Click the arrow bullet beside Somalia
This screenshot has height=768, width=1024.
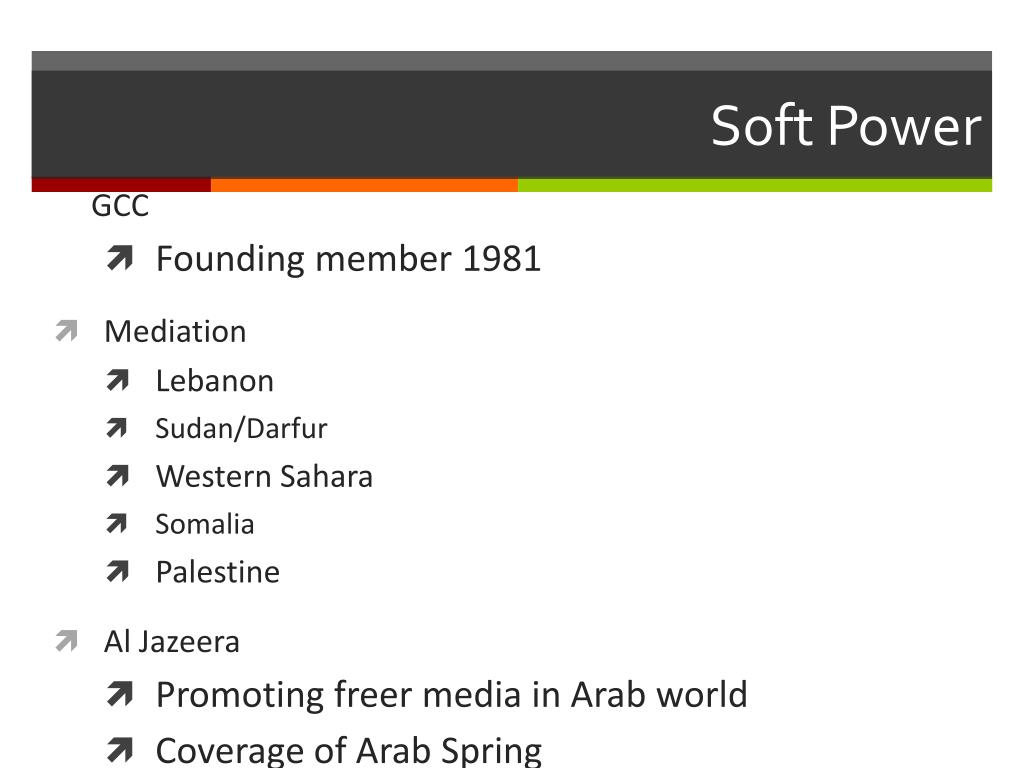pyautogui.click(x=116, y=524)
